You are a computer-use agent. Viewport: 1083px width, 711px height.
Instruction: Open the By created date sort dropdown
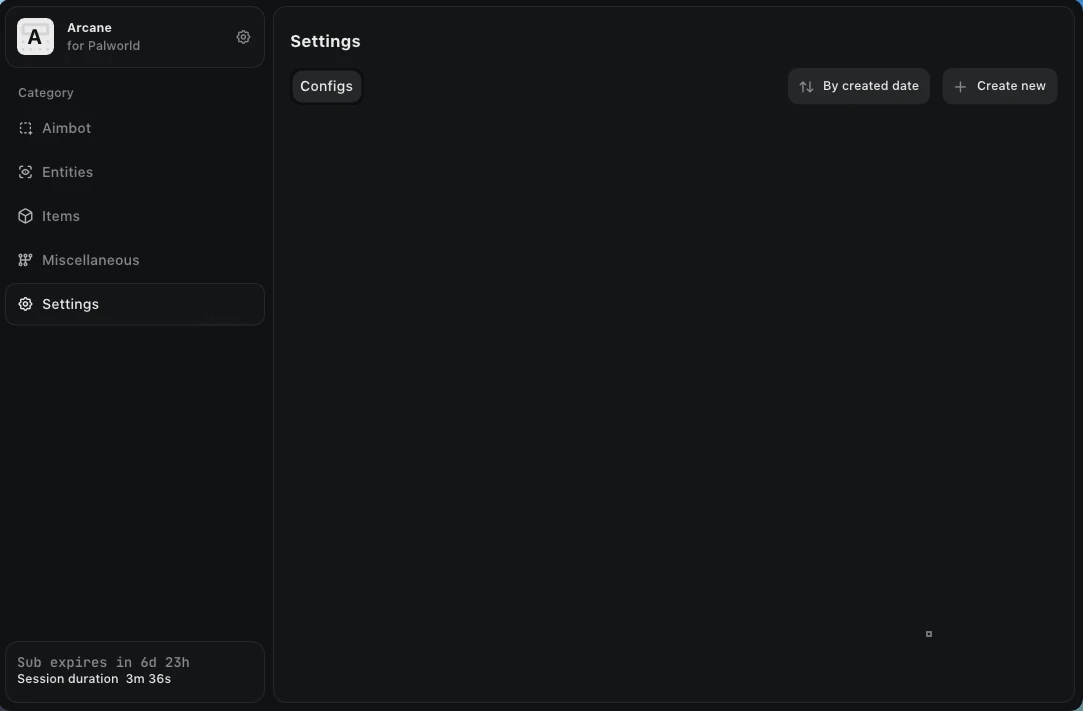859,86
